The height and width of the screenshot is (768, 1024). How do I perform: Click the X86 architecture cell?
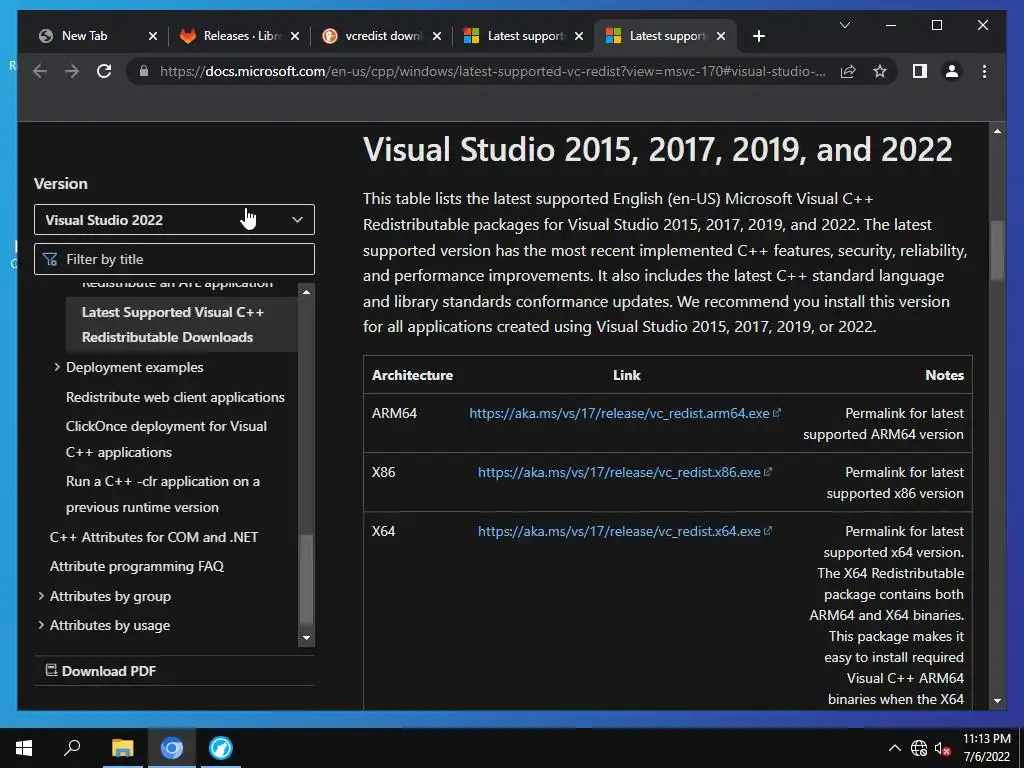[383, 472]
